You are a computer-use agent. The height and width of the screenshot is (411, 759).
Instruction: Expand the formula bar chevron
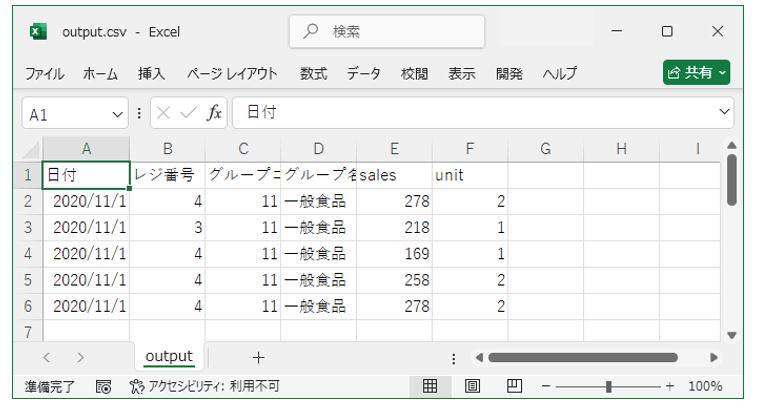tap(724, 112)
